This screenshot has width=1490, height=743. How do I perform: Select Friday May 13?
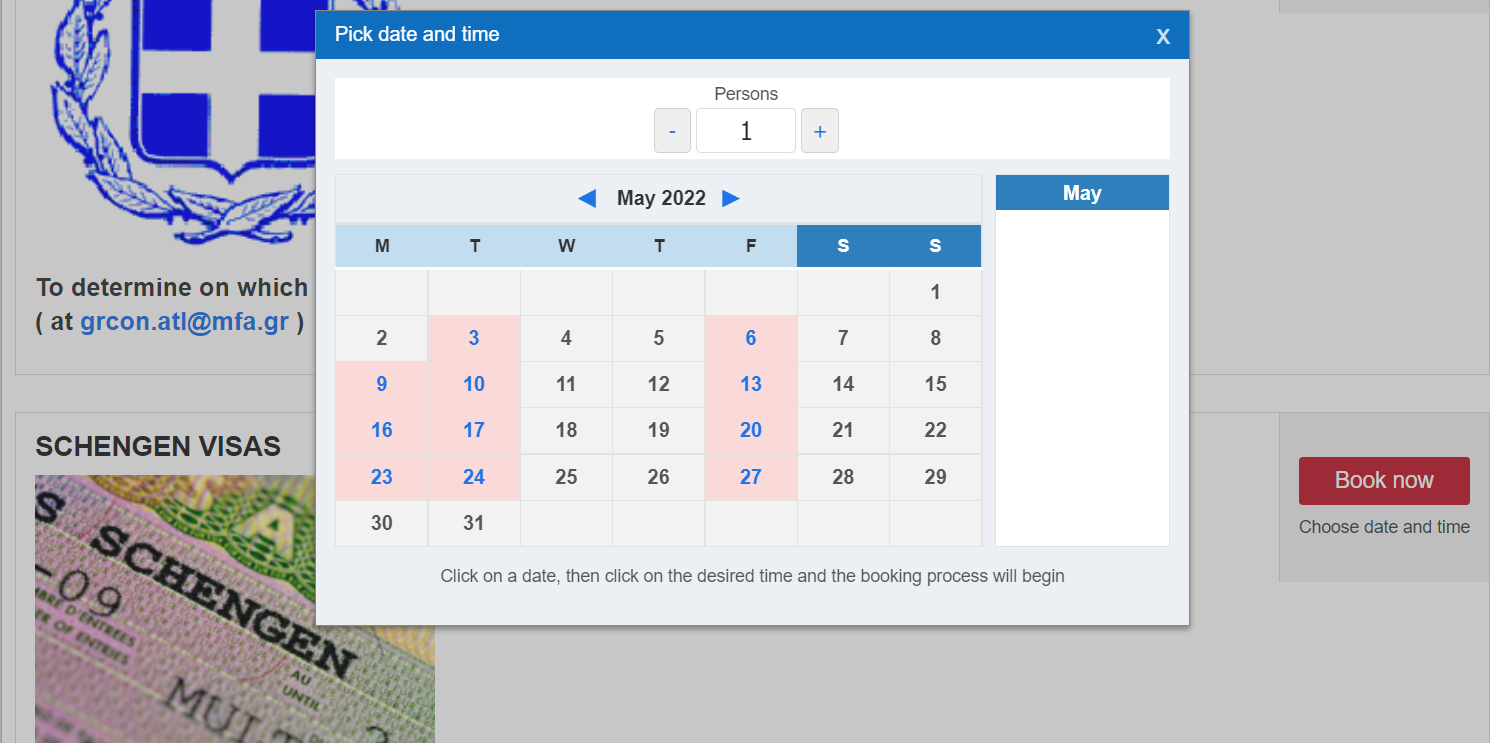[x=751, y=384]
